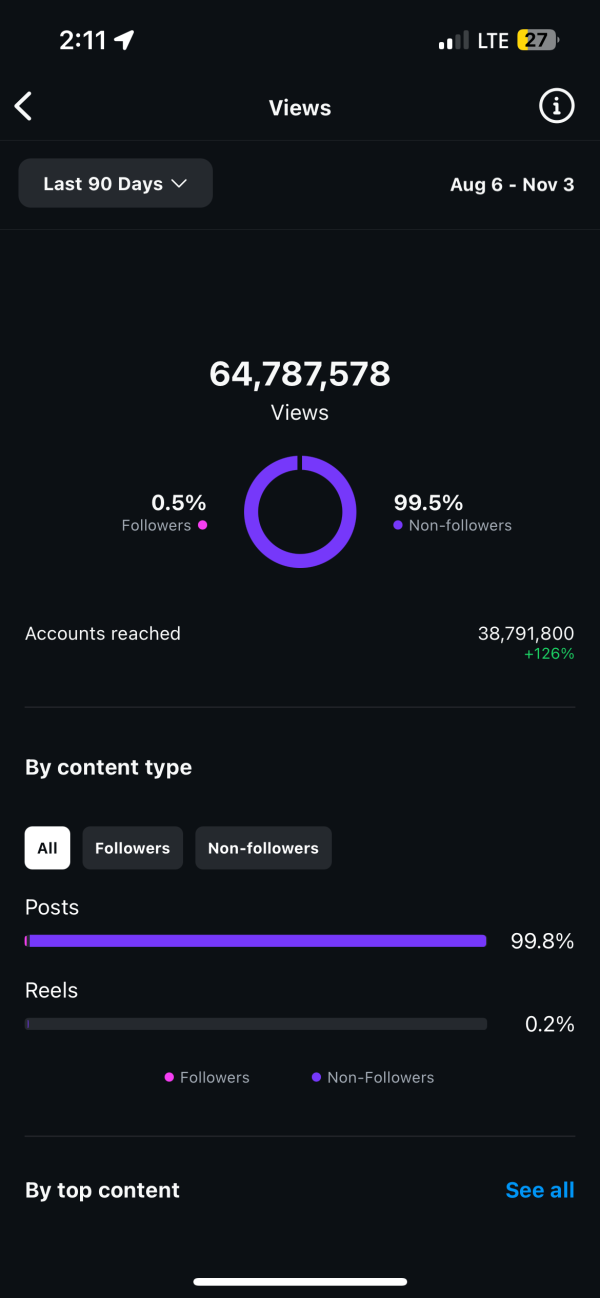The width and height of the screenshot is (600, 1298).
Task: Tap the Reels progress bar
Action: (256, 1024)
